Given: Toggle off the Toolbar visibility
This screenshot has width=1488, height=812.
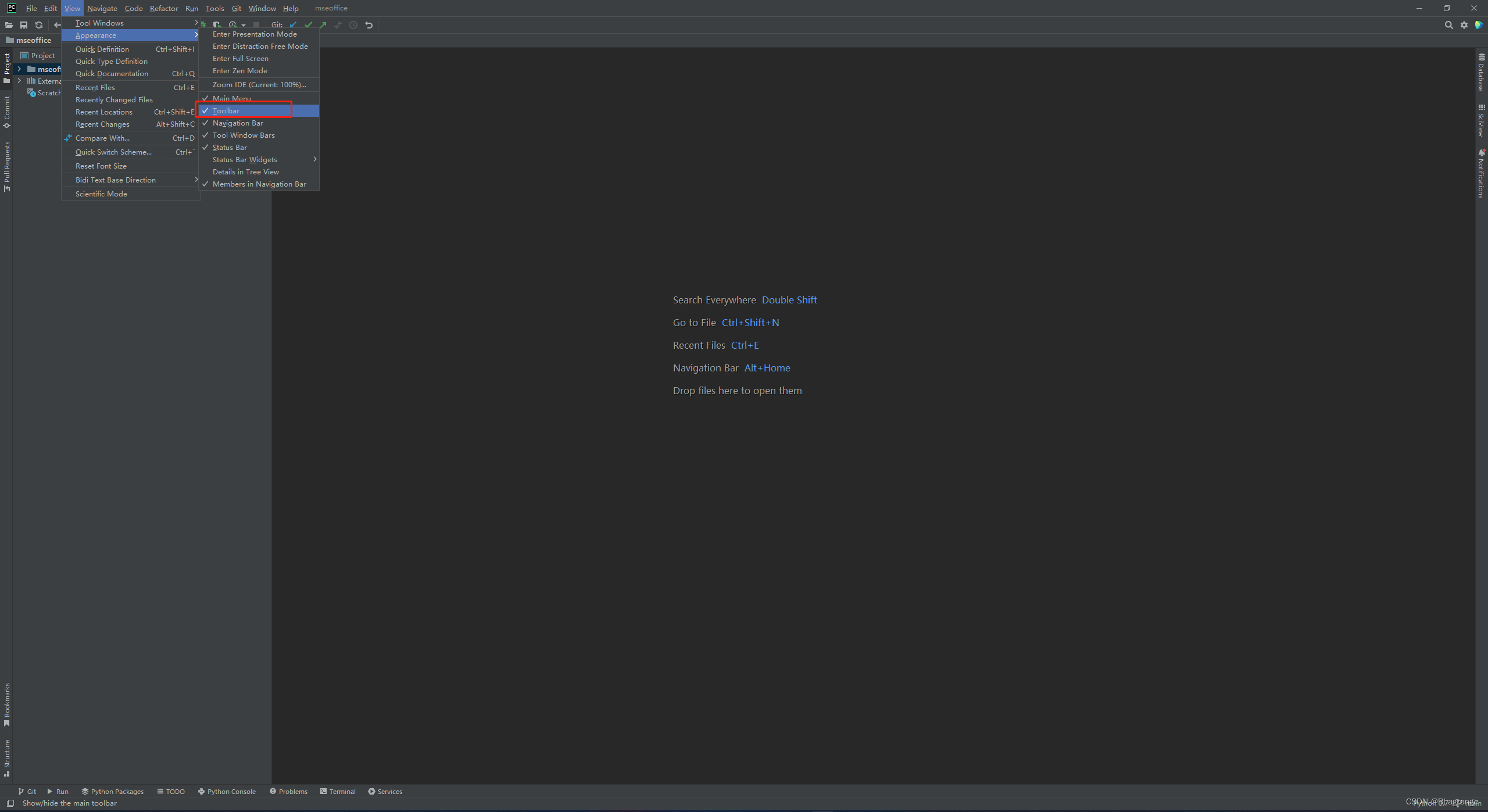Looking at the screenshot, I should tap(226, 110).
